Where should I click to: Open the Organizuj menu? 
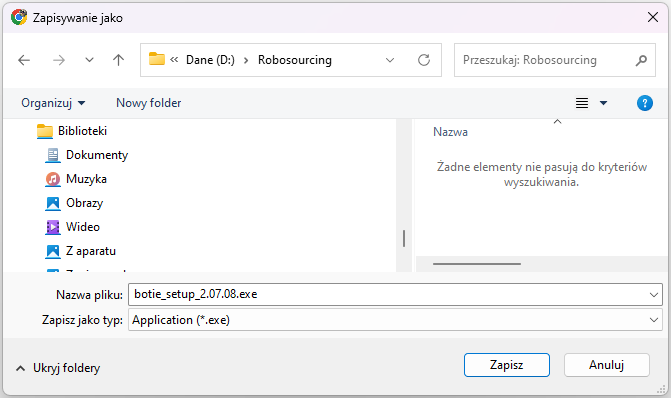(53, 103)
